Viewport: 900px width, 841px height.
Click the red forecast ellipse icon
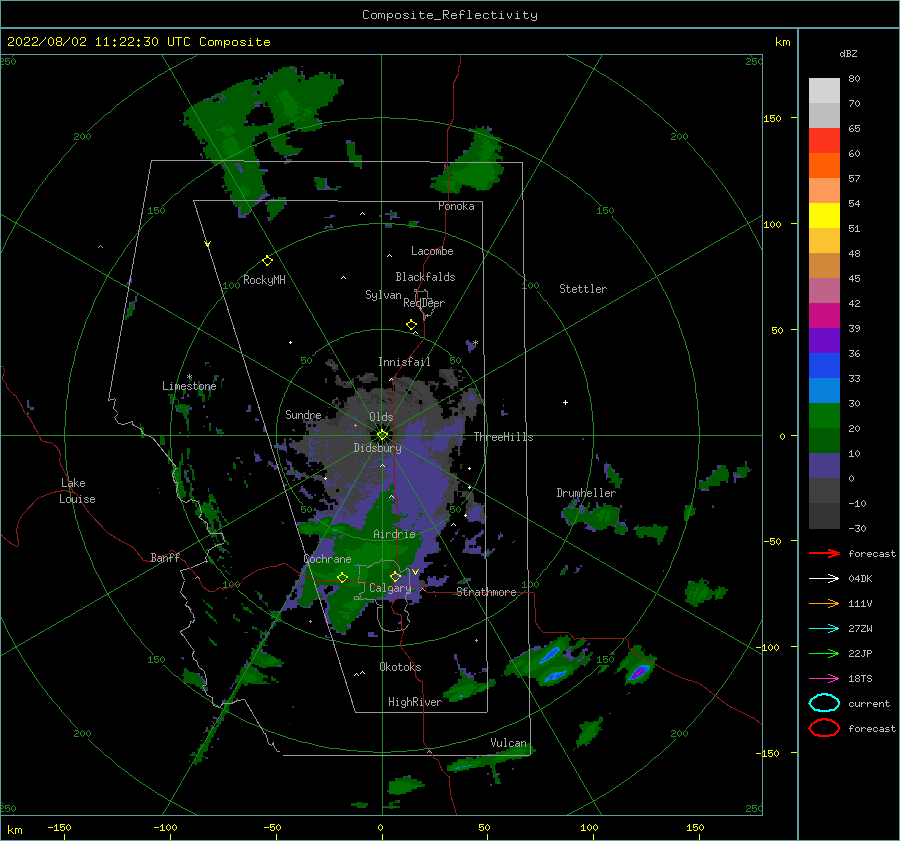pos(824,728)
